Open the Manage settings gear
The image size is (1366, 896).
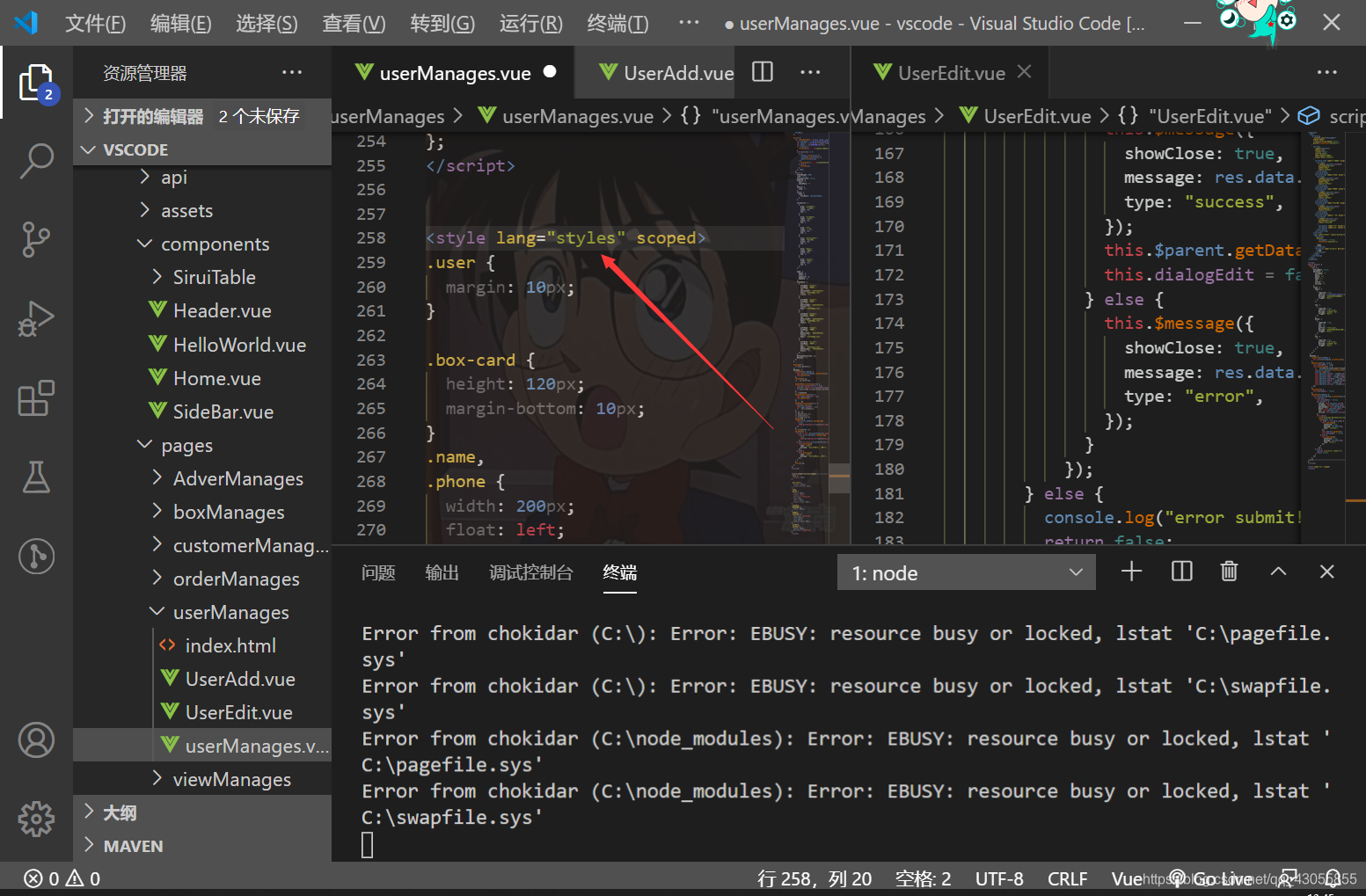[36, 819]
